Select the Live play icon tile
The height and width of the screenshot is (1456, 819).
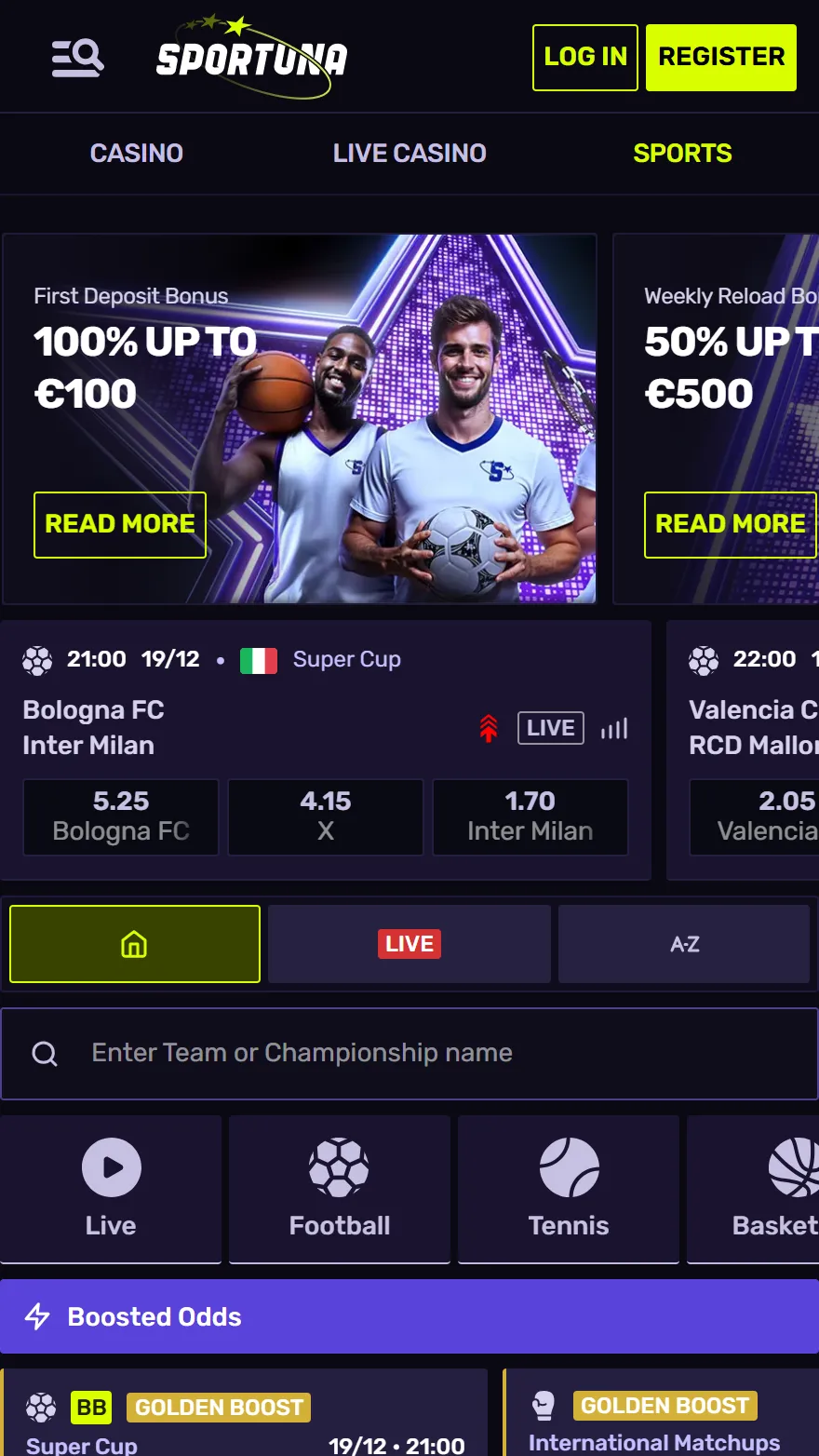[x=111, y=1189]
